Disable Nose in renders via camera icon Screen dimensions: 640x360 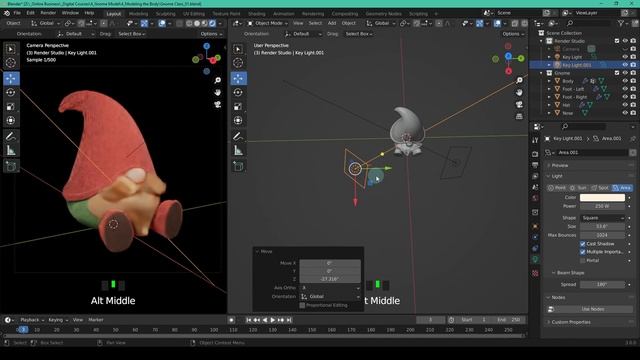point(633,113)
